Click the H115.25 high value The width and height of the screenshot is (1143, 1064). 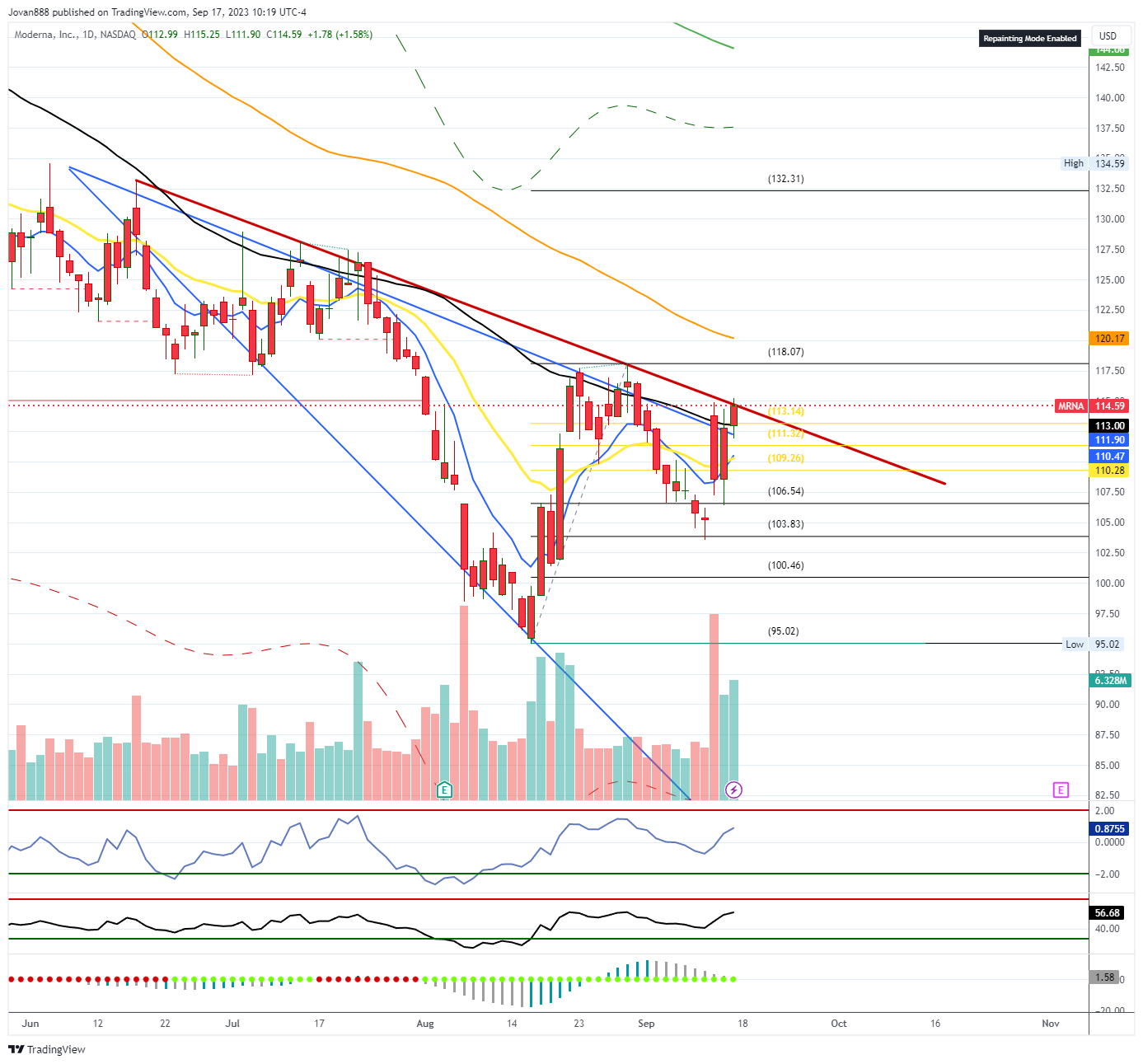point(202,35)
